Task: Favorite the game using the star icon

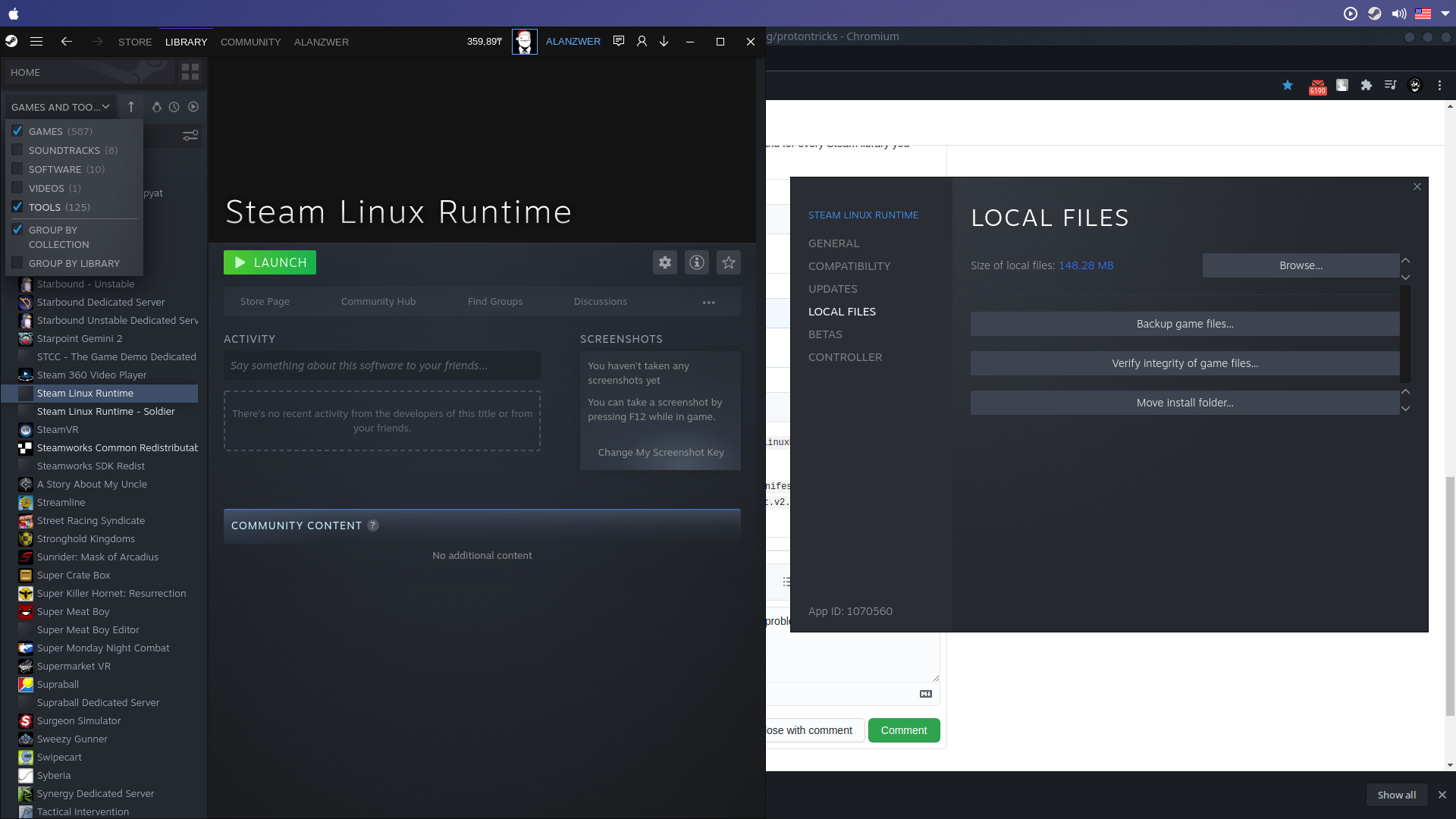Action: (728, 262)
